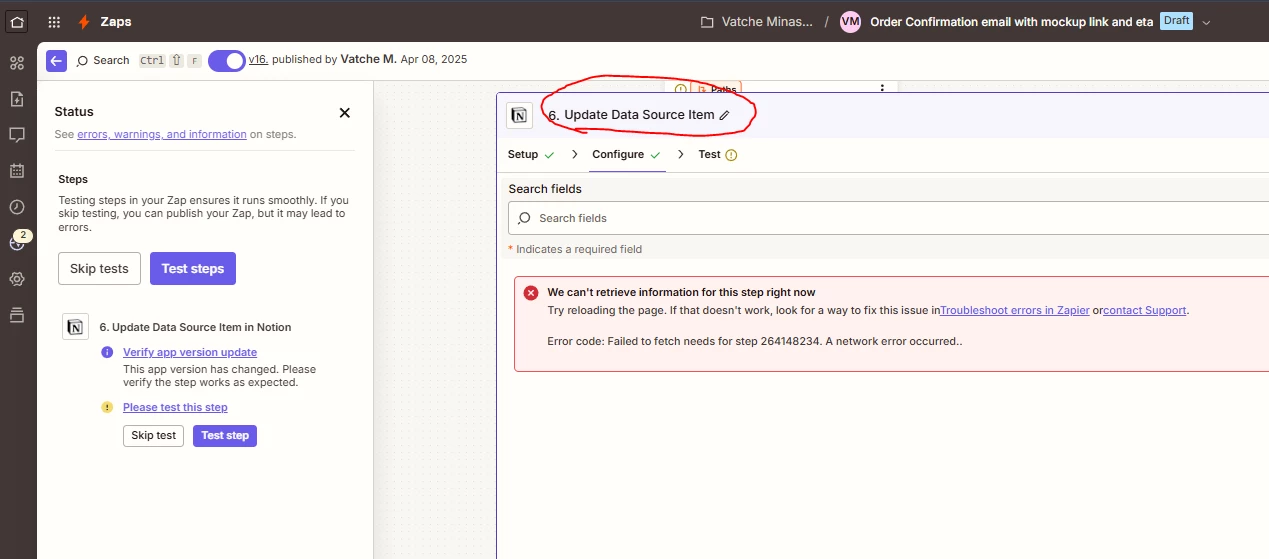The height and width of the screenshot is (559, 1269).
Task: Click the folder icon by Vatche Minas
Action: (x=707, y=22)
